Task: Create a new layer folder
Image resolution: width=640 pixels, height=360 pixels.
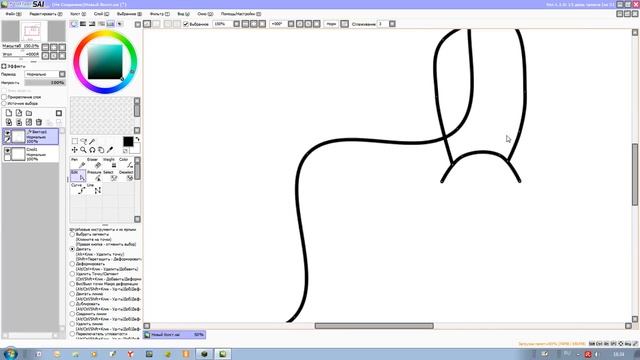Action: click(29, 113)
